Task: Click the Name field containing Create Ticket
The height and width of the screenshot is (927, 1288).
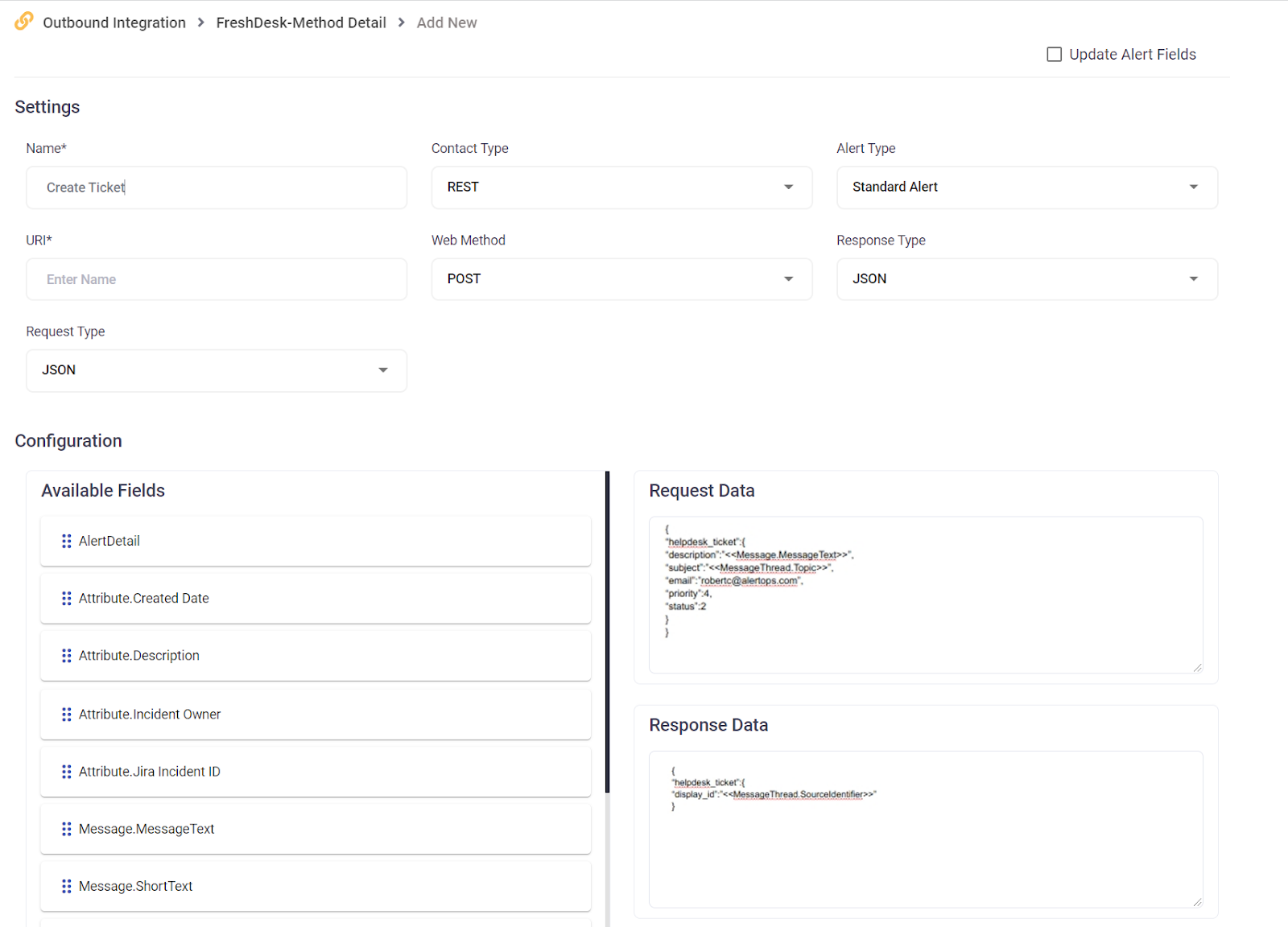Action: coord(216,187)
